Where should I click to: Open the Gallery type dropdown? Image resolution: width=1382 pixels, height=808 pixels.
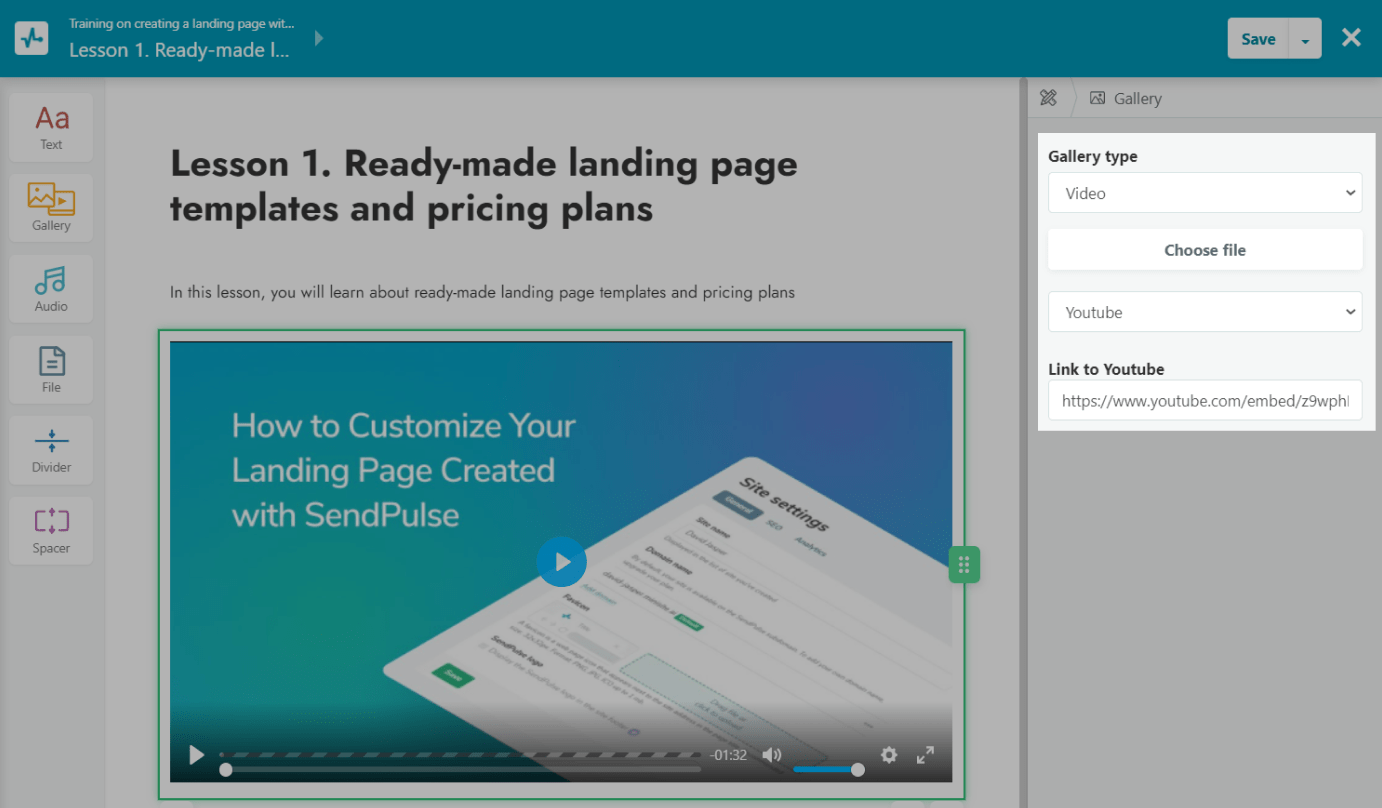1204,193
